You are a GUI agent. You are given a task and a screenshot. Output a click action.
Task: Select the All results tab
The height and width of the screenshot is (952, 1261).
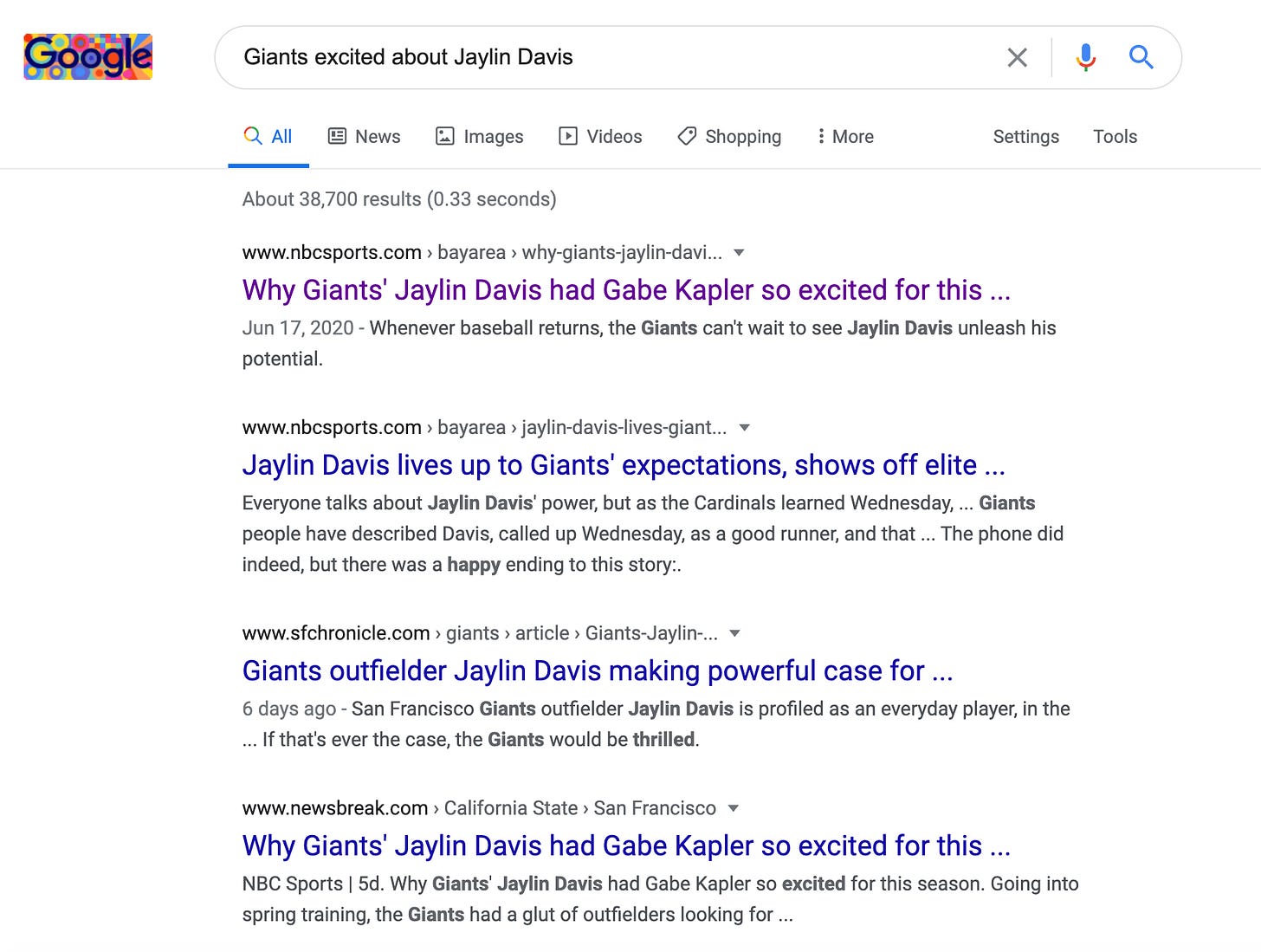click(x=268, y=137)
